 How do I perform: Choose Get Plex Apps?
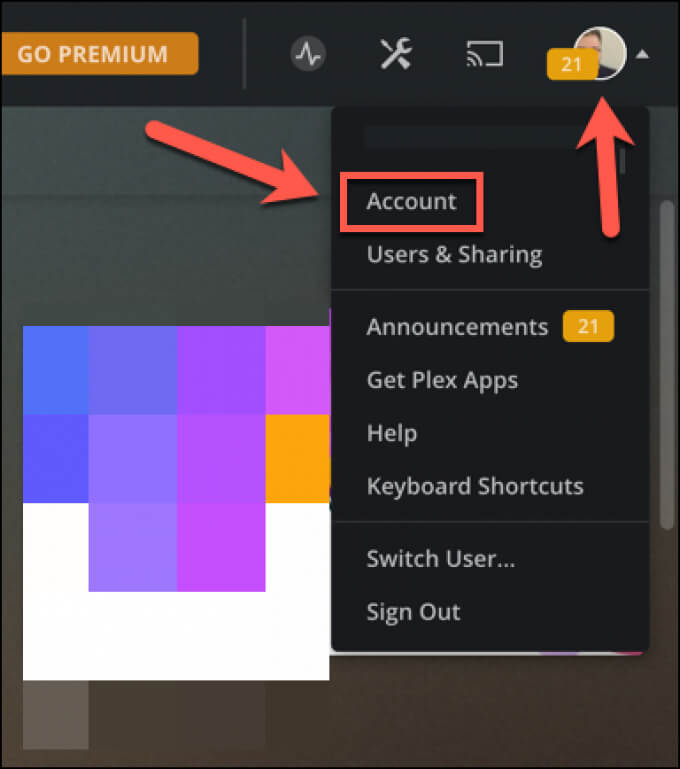[442, 380]
